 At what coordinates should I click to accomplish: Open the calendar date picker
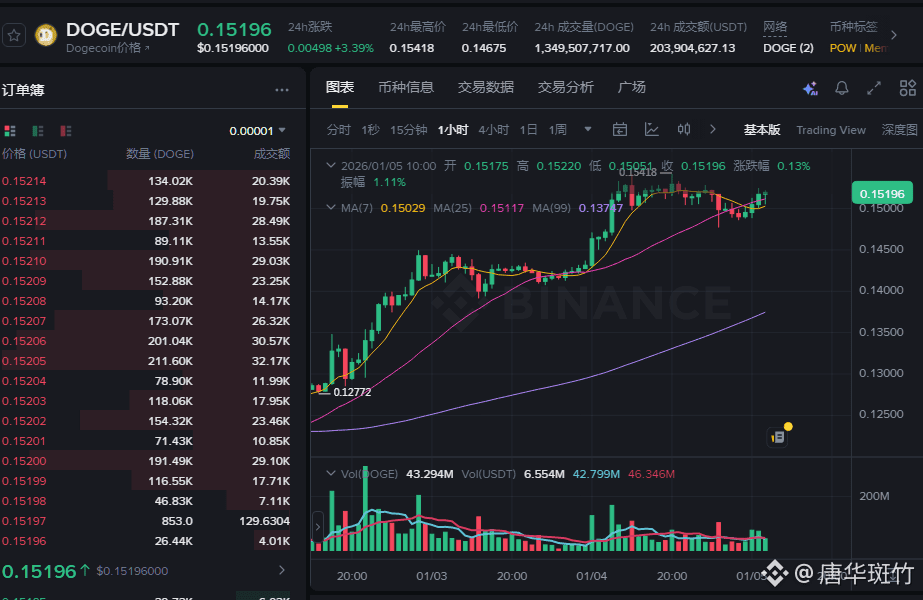point(620,130)
